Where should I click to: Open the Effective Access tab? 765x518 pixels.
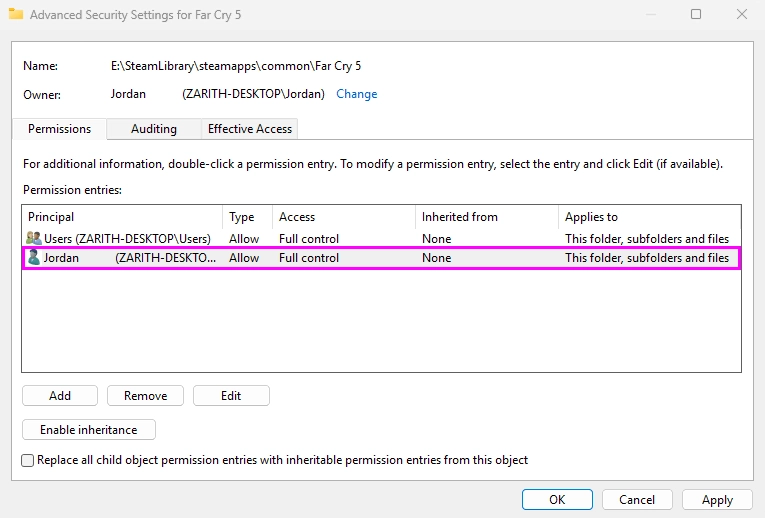250,129
